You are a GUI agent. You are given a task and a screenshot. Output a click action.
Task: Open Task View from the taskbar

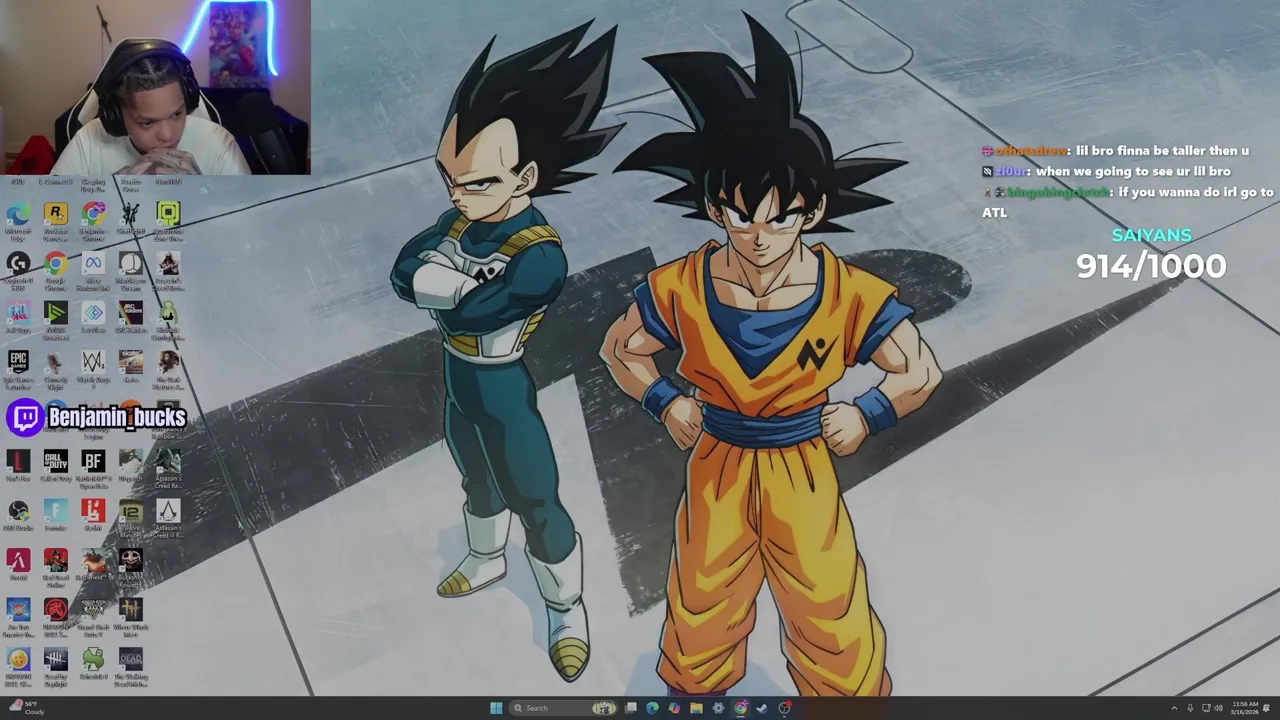(631, 708)
